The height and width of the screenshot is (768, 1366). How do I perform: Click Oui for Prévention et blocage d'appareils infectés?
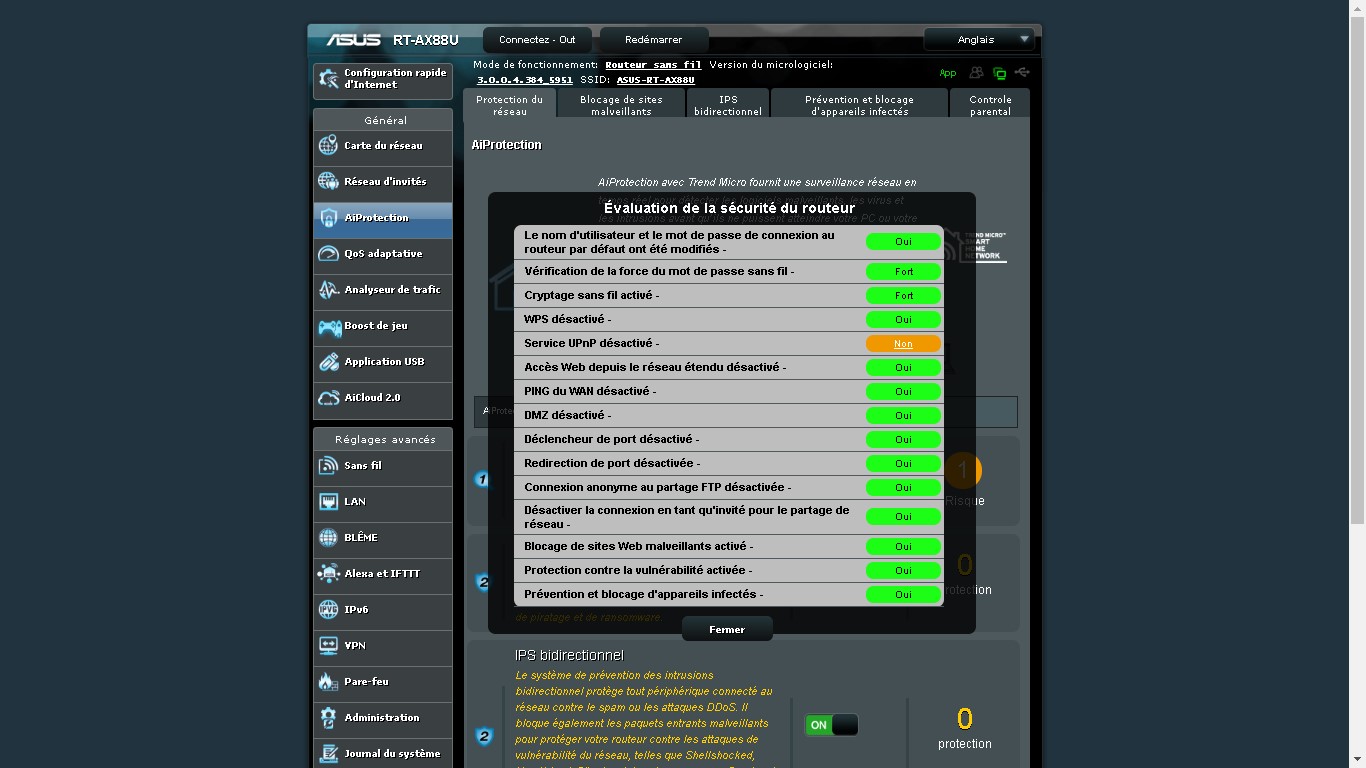903,595
